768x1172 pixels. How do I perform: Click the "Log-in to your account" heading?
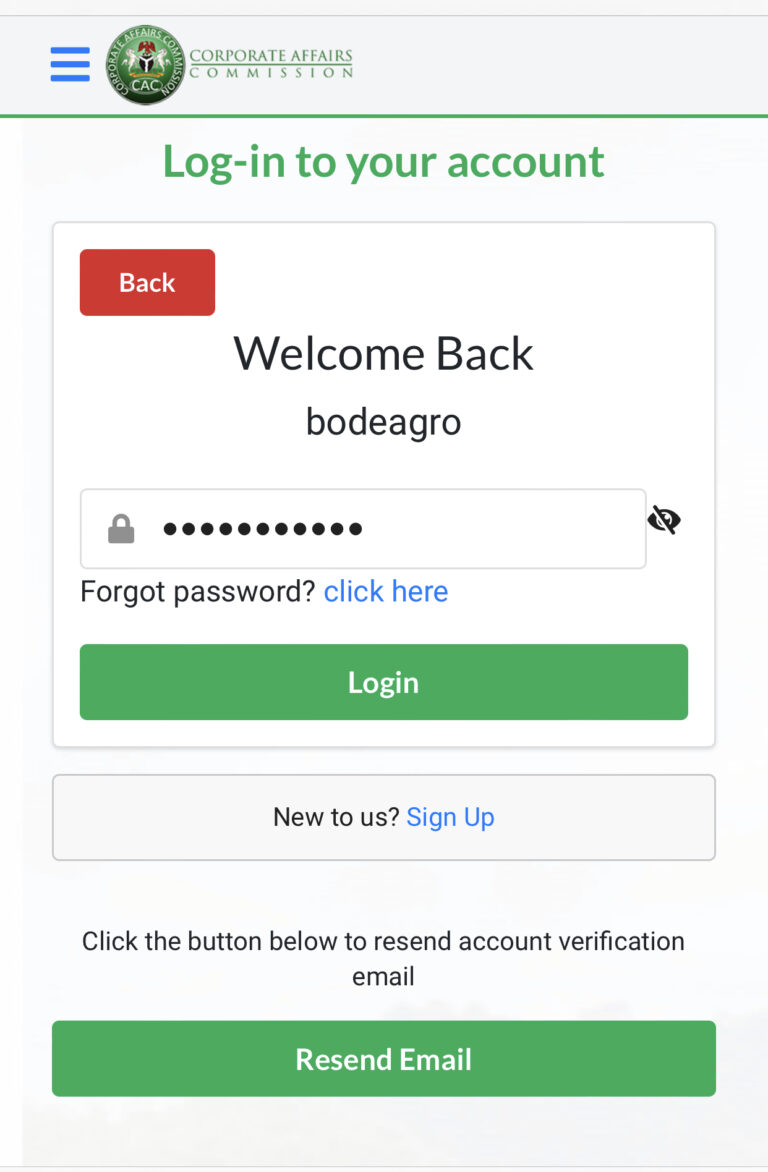click(x=384, y=162)
